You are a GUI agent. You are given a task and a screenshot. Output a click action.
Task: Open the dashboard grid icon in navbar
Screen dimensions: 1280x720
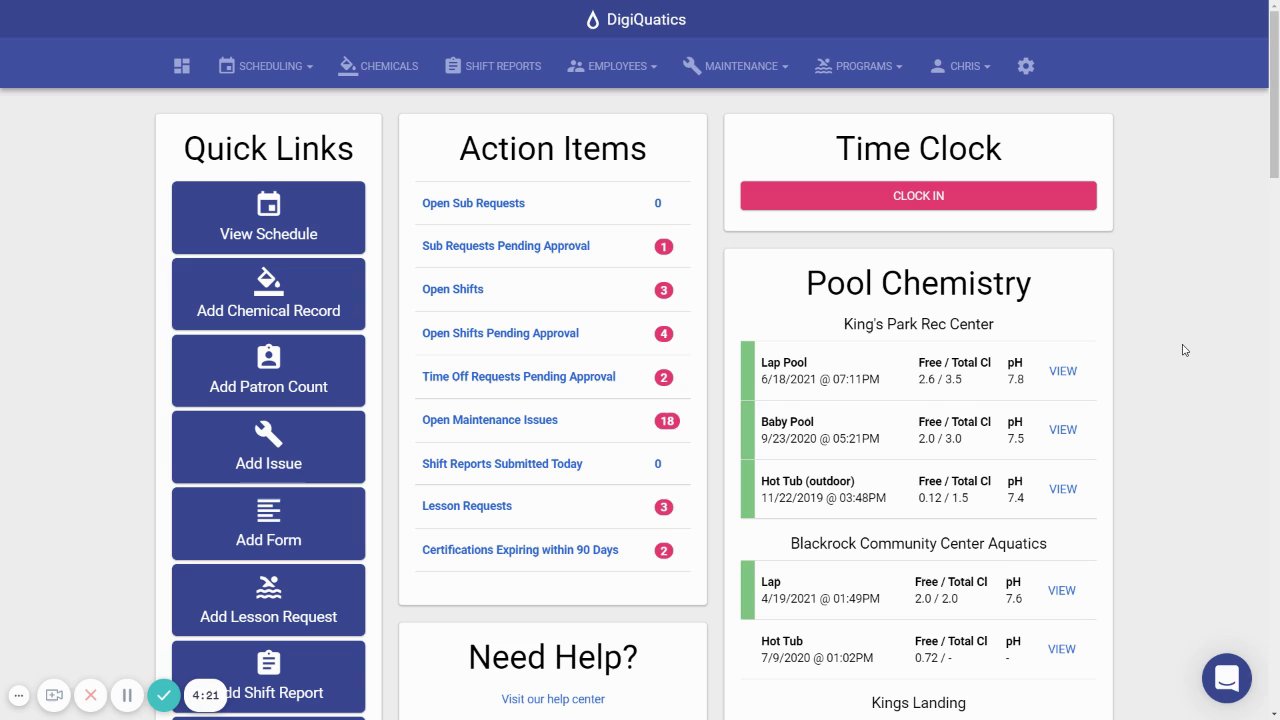(x=181, y=66)
